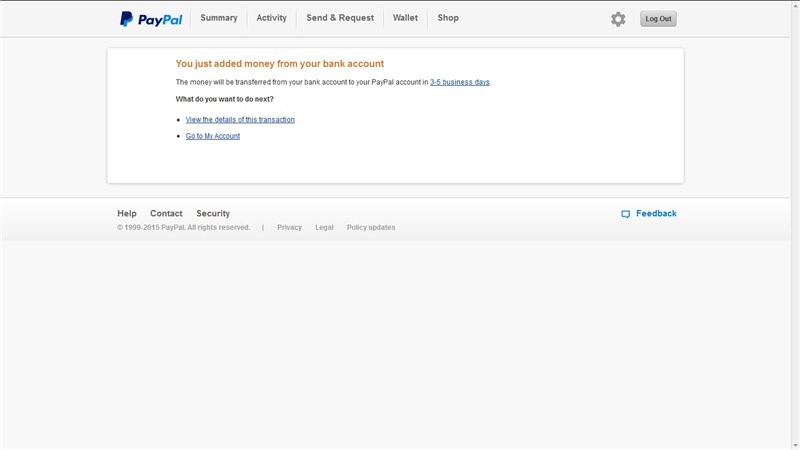The image size is (800, 450).
Task: Navigate to the Shop page
Action: (448, 18)
